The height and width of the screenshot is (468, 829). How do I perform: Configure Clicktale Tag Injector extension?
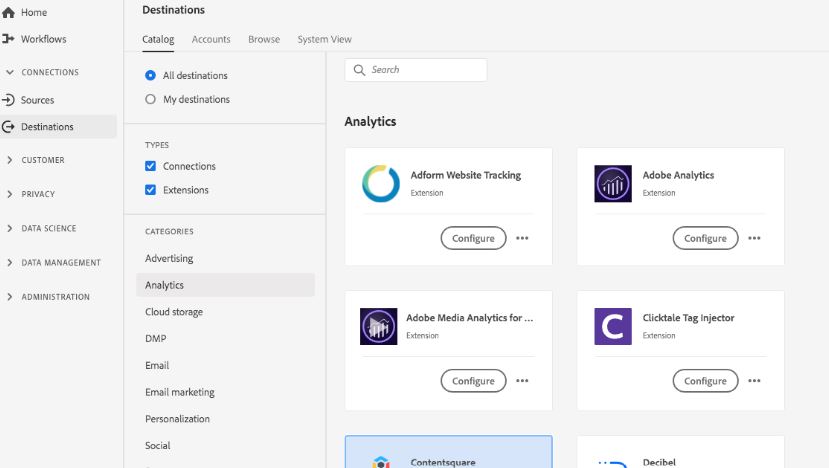705,381
